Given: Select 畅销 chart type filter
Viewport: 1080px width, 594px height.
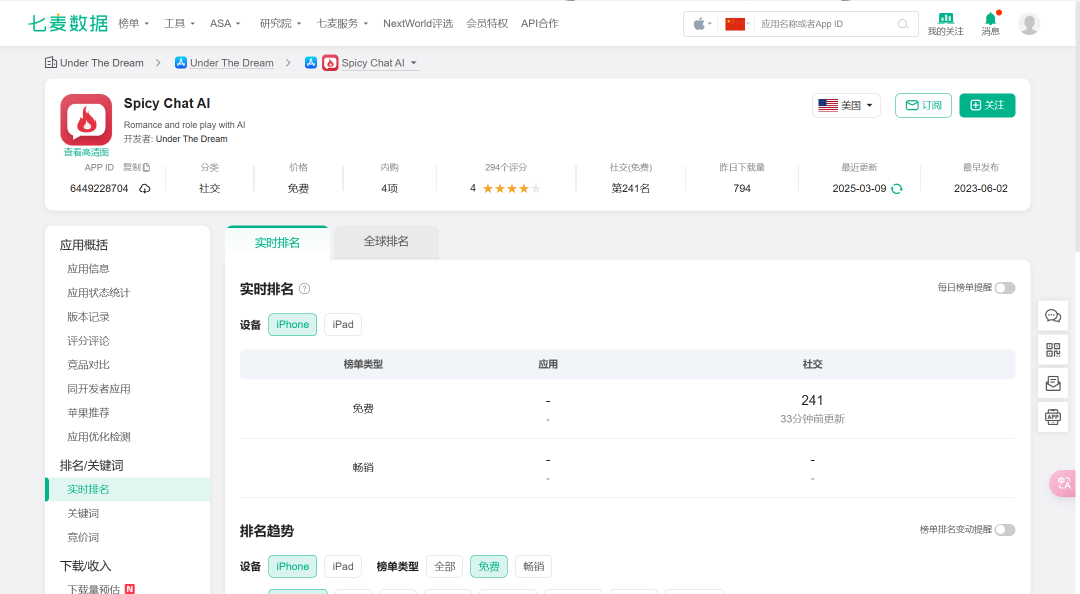Looking at the screenshot, I should point(534,566).
